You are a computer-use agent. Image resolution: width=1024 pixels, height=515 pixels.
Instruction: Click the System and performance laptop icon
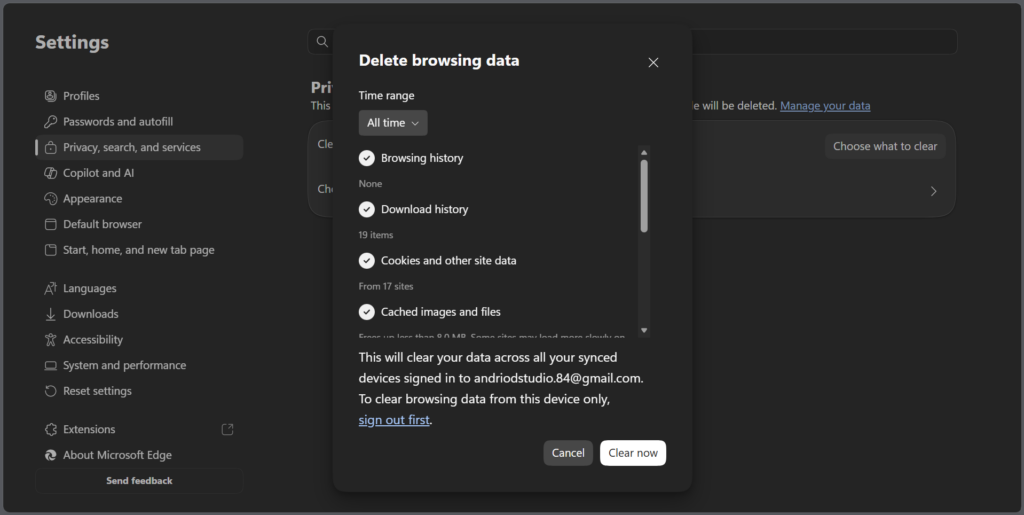click(50, 366)
